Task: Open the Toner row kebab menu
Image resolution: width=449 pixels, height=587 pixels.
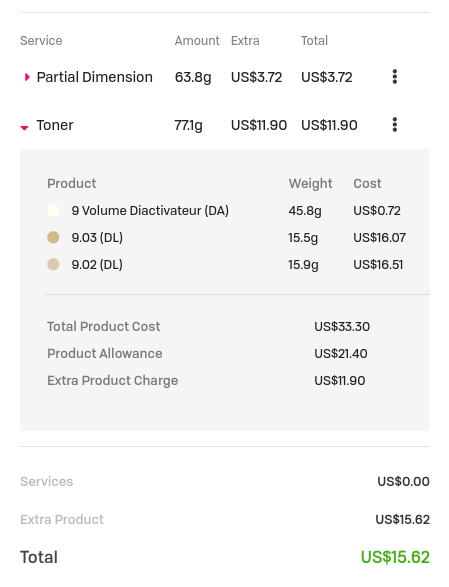Action: tap(394, 125)
